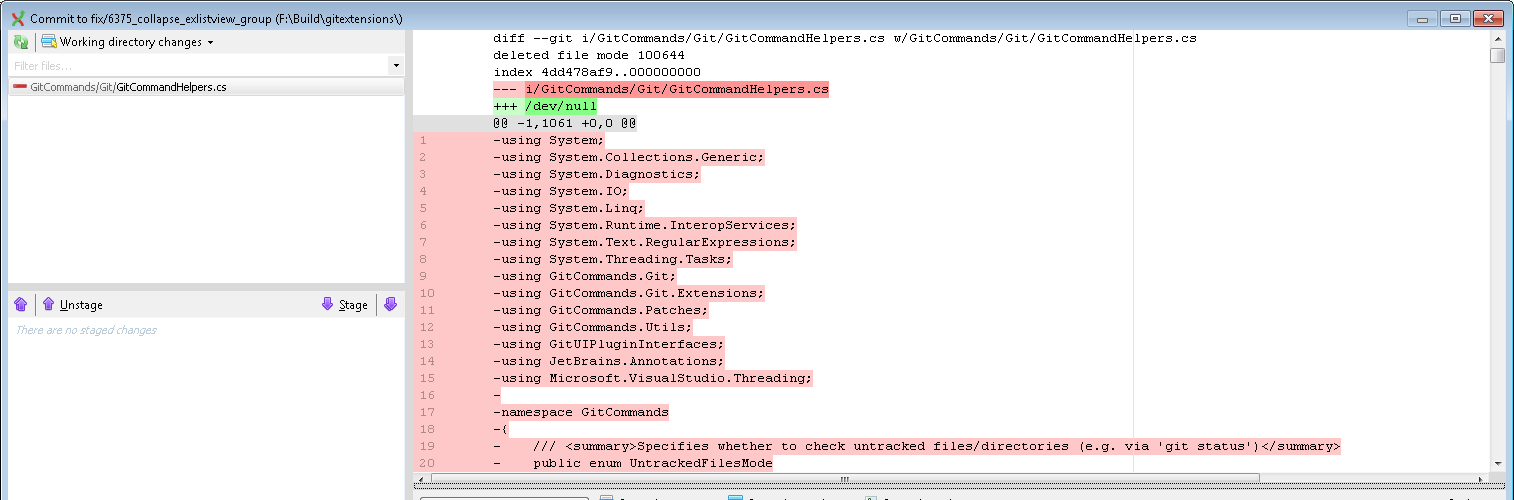
Task: Click the '-using GitCommands.Git;' line
Action: [x=585, y=276]
